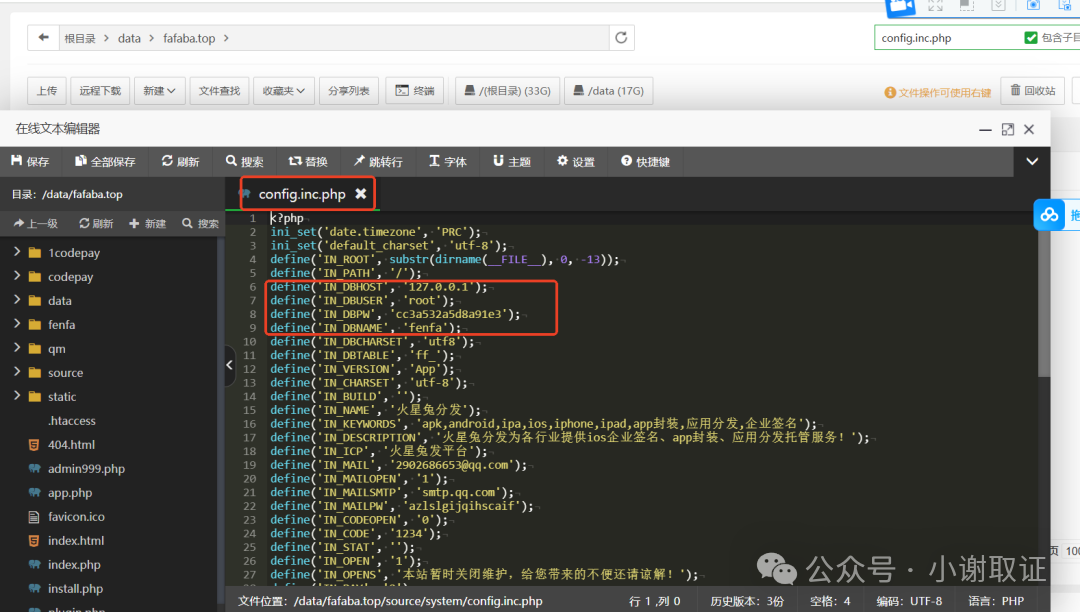This screenshot has height=612, width=1080.
Task: Open the 替换 replace tool
Action: pos(308,162)
